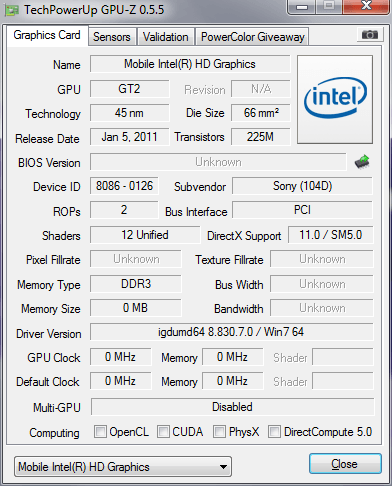Click the Bus Interface field showing PCI

[302, 210]
